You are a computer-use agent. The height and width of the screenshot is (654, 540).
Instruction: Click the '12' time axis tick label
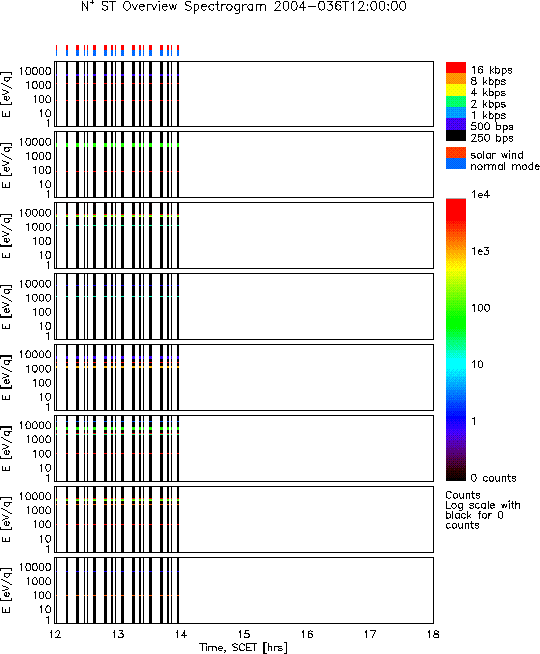(55, 634)
